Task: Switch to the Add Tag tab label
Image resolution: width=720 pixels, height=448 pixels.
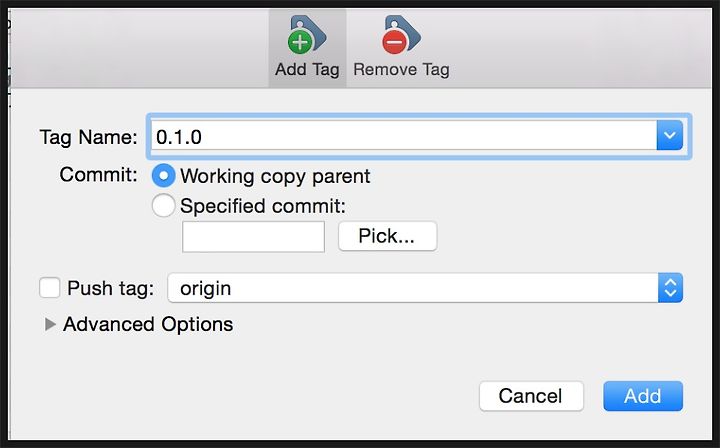Action: 307,69
